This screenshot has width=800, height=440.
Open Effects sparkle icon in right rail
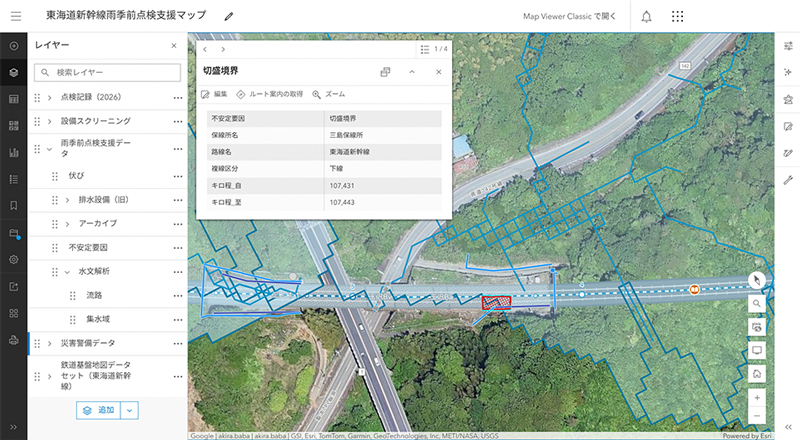(x=788, y=72)
